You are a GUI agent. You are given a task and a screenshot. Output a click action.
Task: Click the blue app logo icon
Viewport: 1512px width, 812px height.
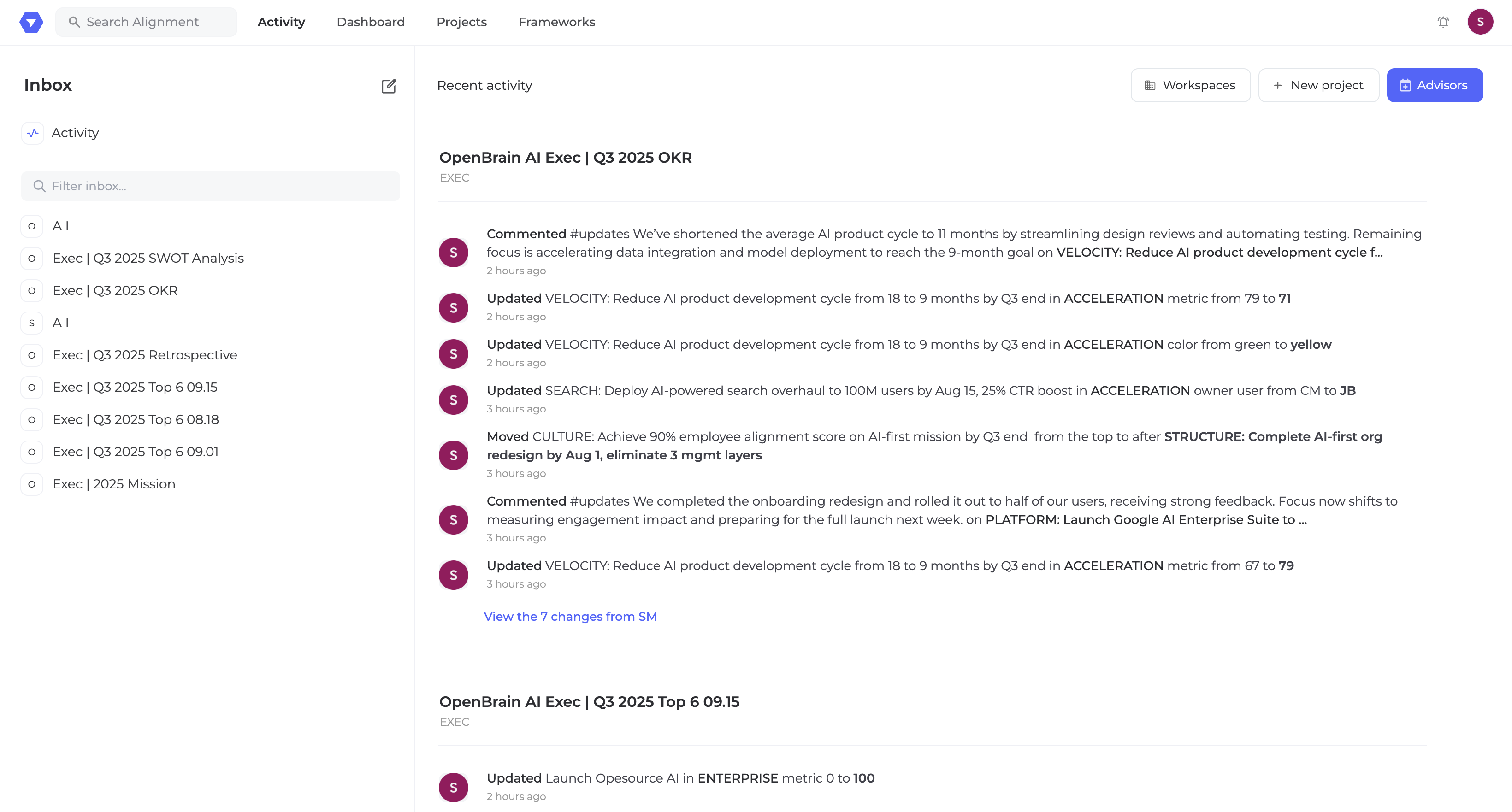tap(31, 22)
